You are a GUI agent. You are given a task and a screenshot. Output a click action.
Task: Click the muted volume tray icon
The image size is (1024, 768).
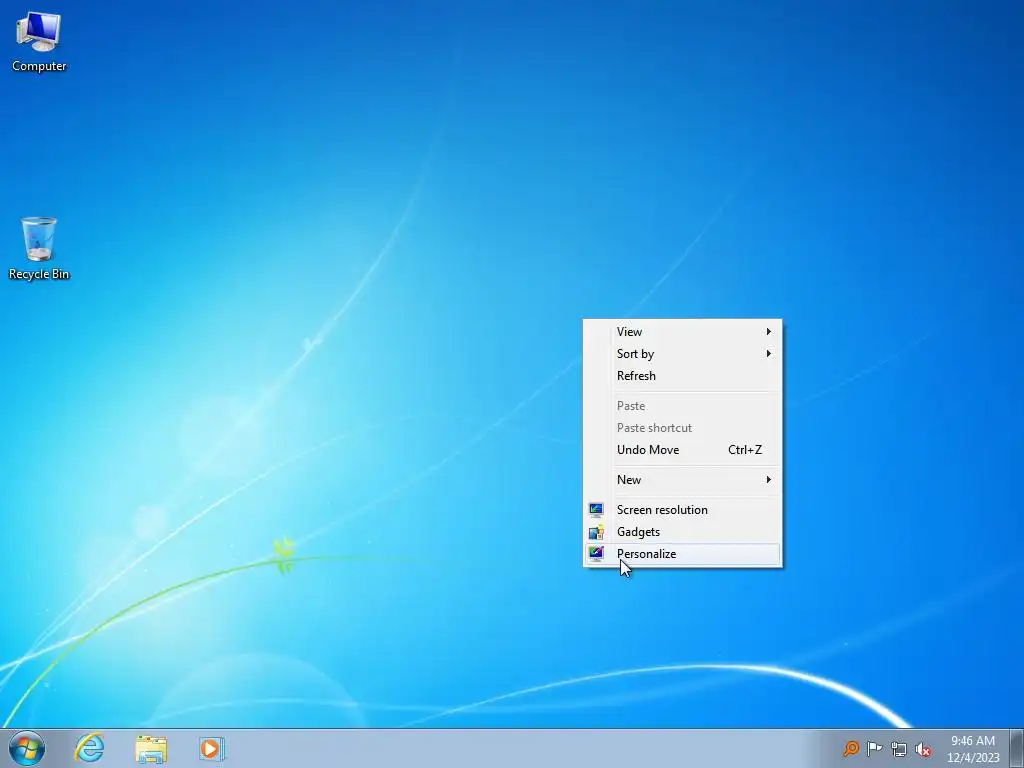(x=923, y=750)
